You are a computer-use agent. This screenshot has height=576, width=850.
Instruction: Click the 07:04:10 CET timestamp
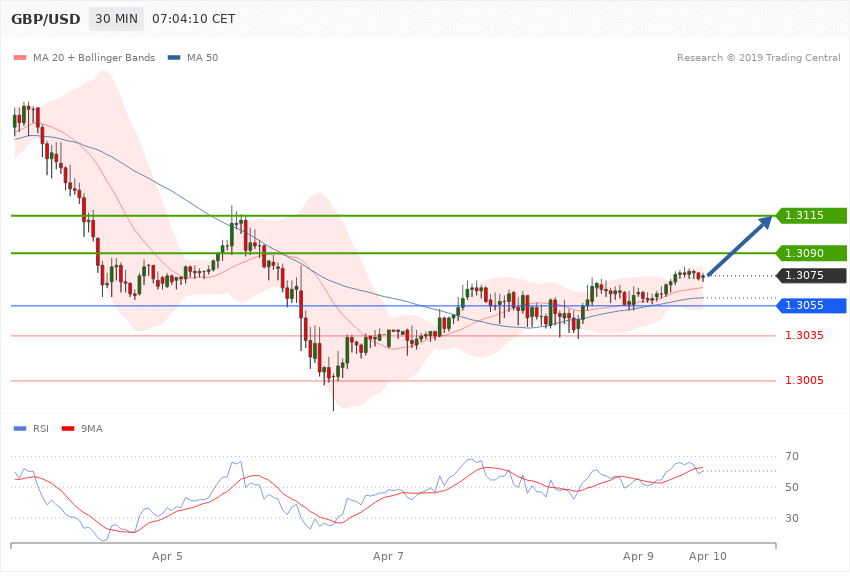(x=194, y=19)
